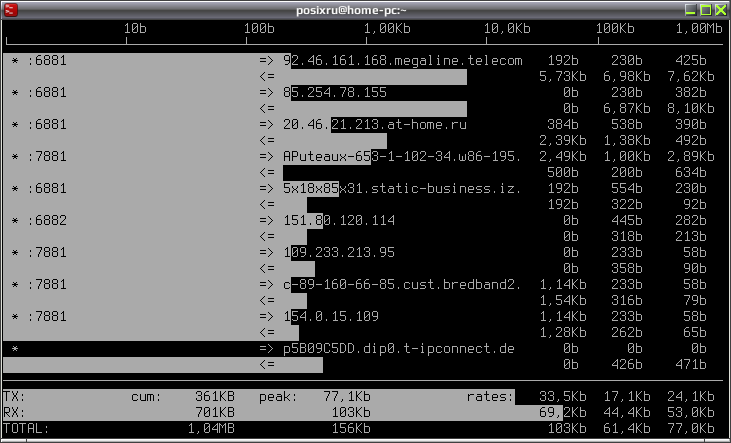Image resolution: width=731 pixels, height=443 pixels.
Task: Click the cum: label
Action: click(x=146, y=396)
